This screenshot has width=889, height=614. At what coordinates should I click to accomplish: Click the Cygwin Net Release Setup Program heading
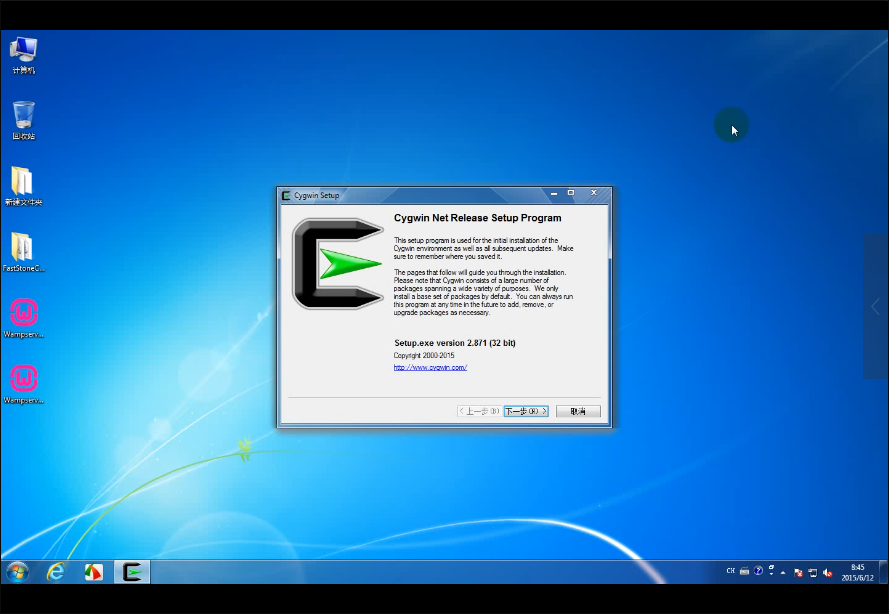coord(477,218)
